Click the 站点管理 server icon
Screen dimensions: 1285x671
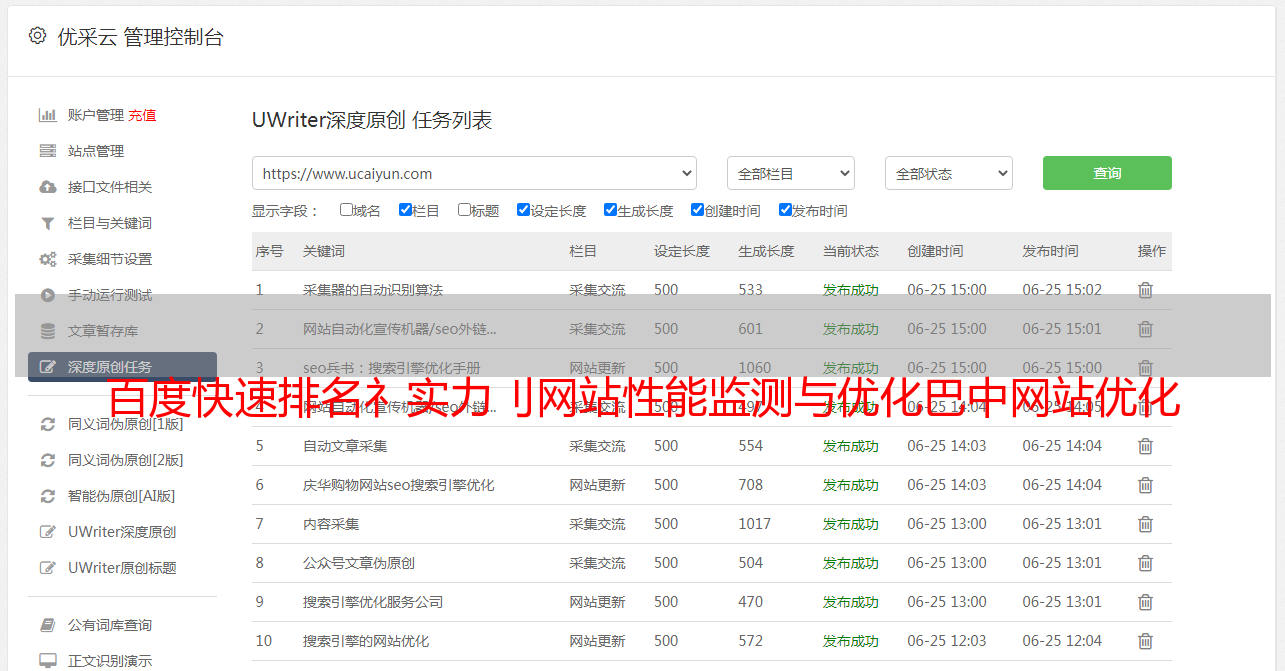(47, 151)
